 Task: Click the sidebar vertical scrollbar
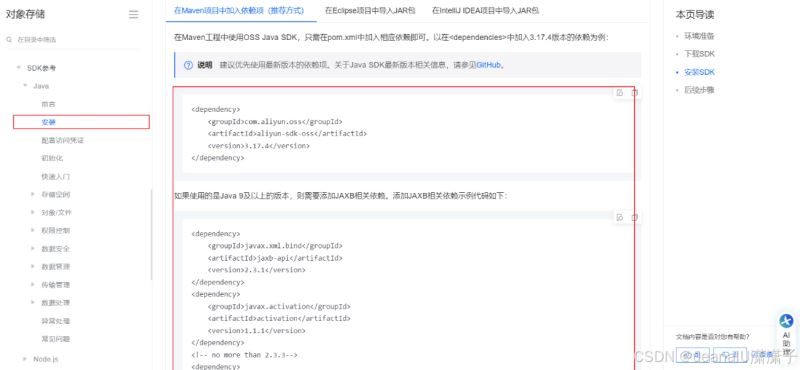(x=151, y=234)
